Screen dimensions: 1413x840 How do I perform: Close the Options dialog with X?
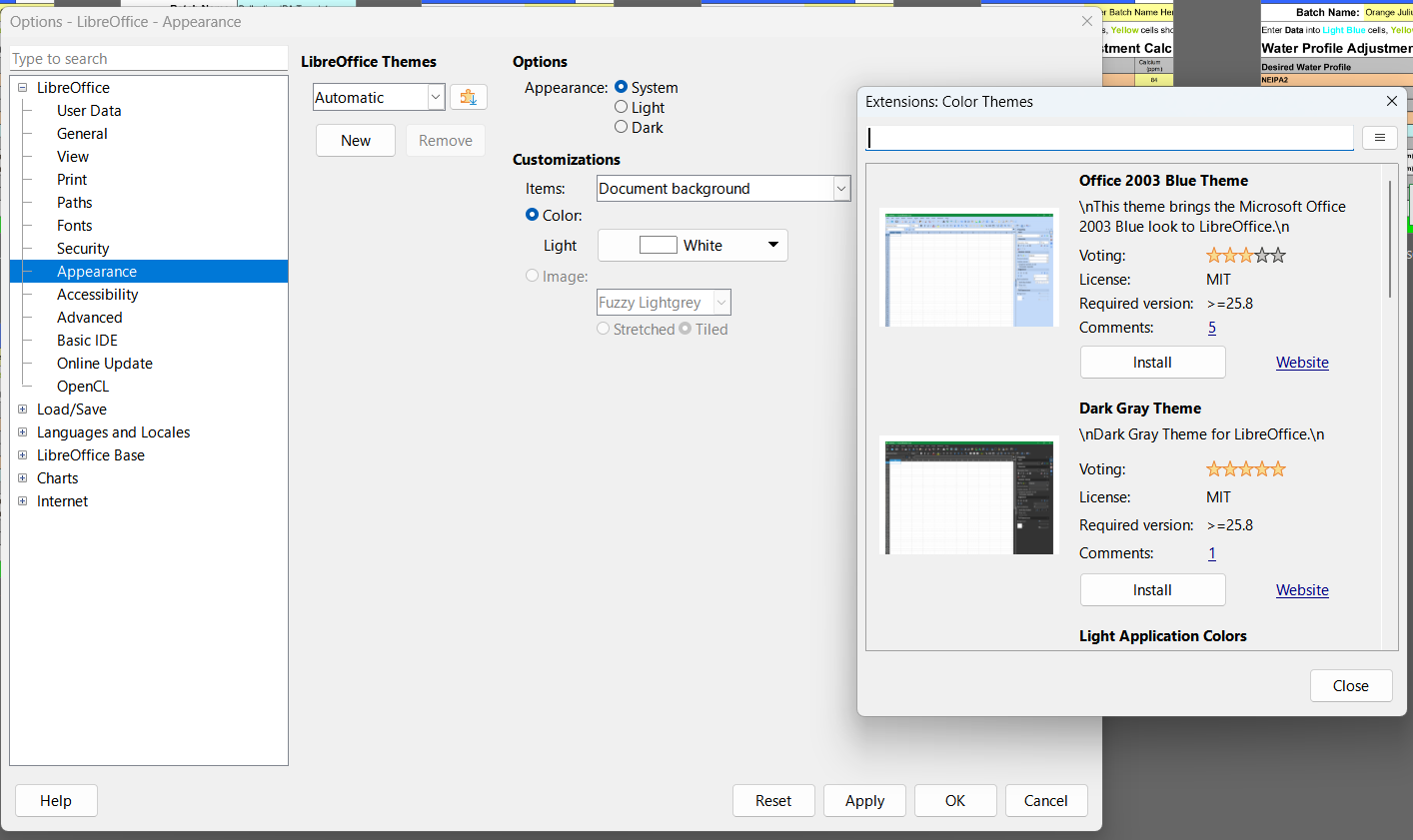pyautogui.click(x=1087, y=21)
